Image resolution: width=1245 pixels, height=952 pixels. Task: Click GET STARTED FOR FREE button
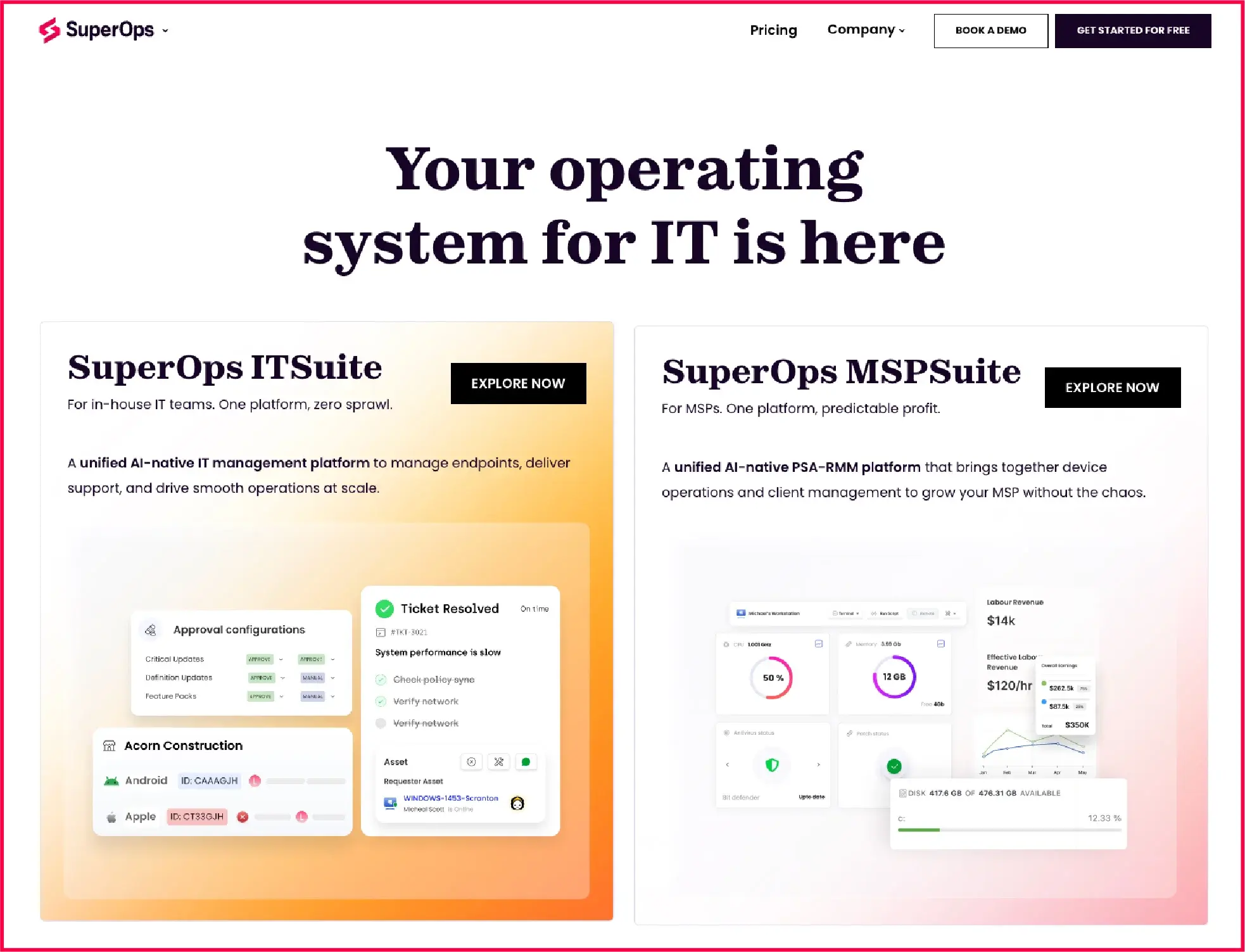point(1133,30)
